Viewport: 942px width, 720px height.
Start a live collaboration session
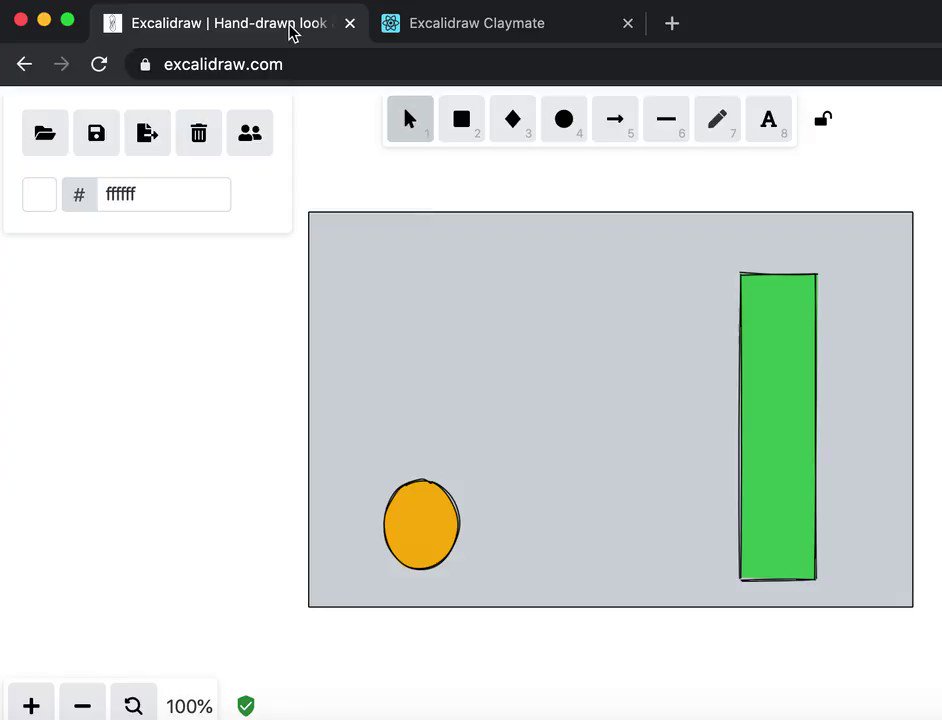point(249,132)
